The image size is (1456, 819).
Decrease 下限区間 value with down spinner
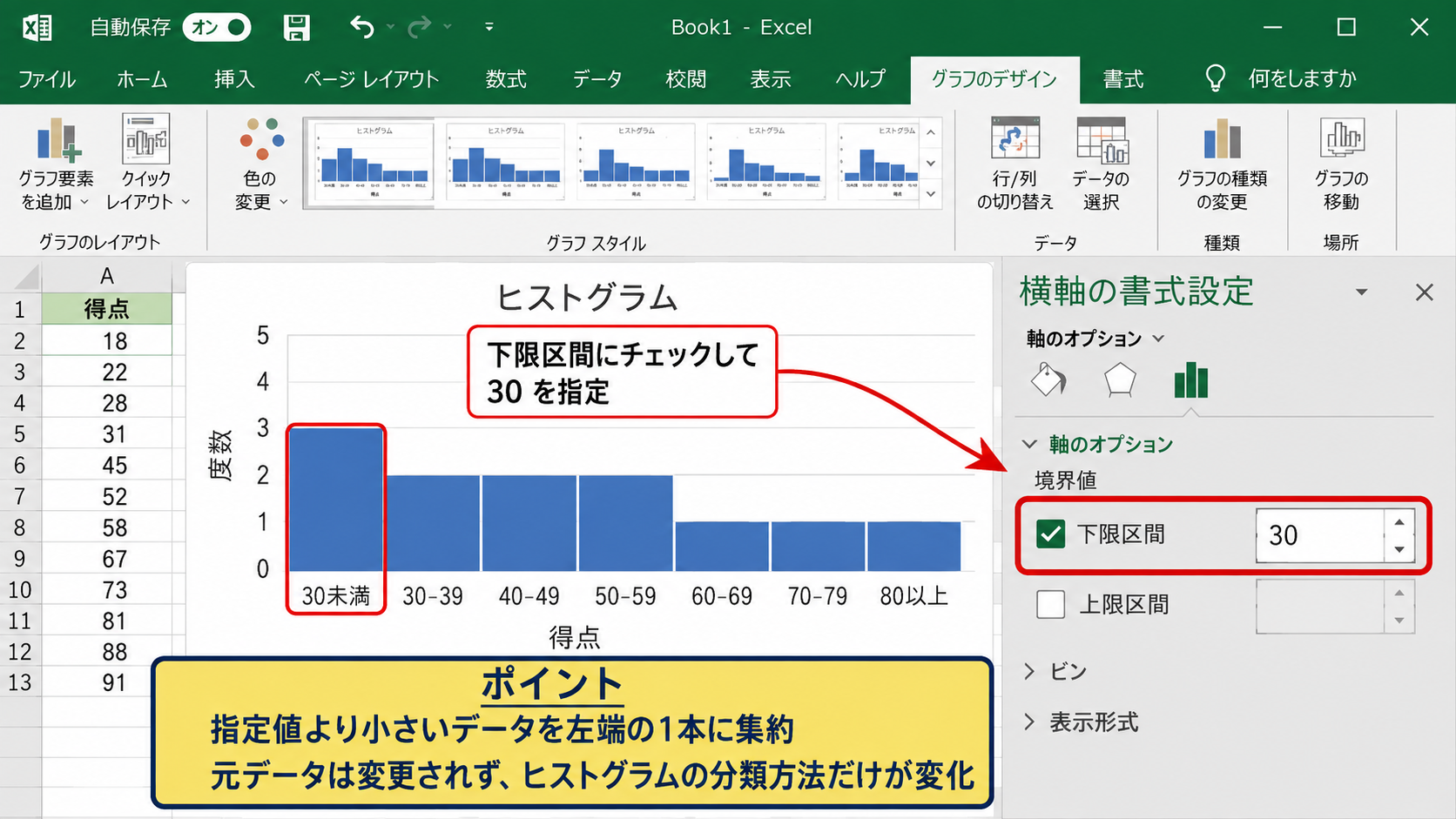1399,548
